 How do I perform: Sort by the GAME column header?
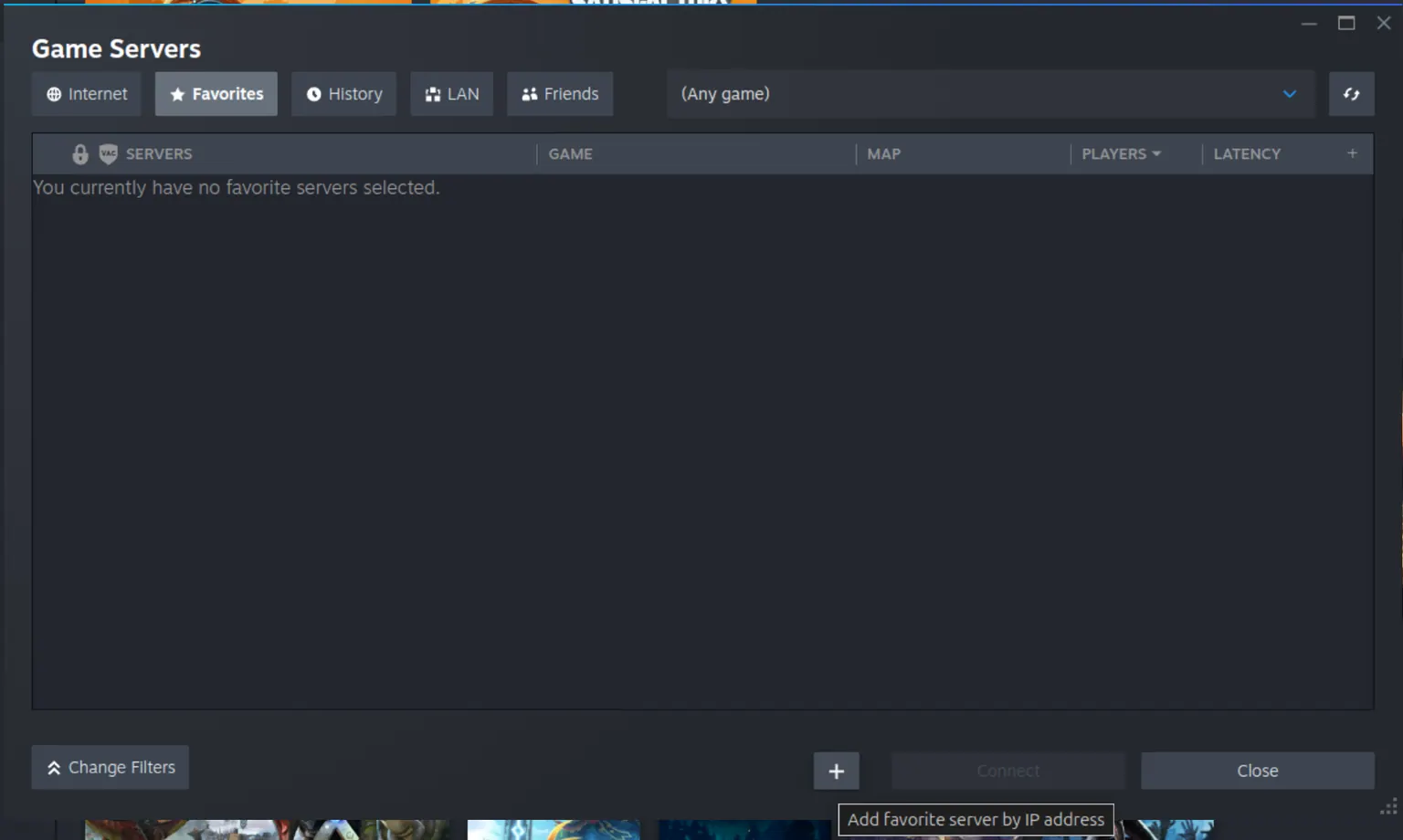[x=570, y=154]
